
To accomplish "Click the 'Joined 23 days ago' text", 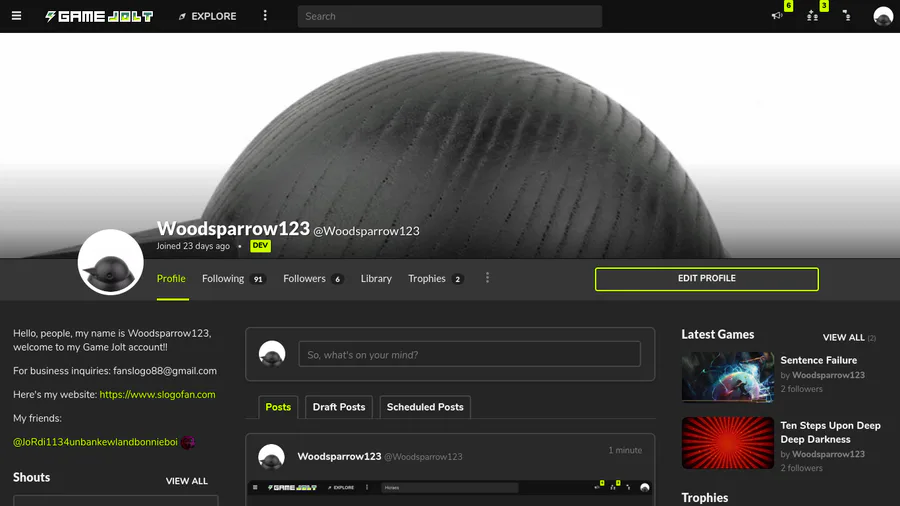I will (193, 246).
